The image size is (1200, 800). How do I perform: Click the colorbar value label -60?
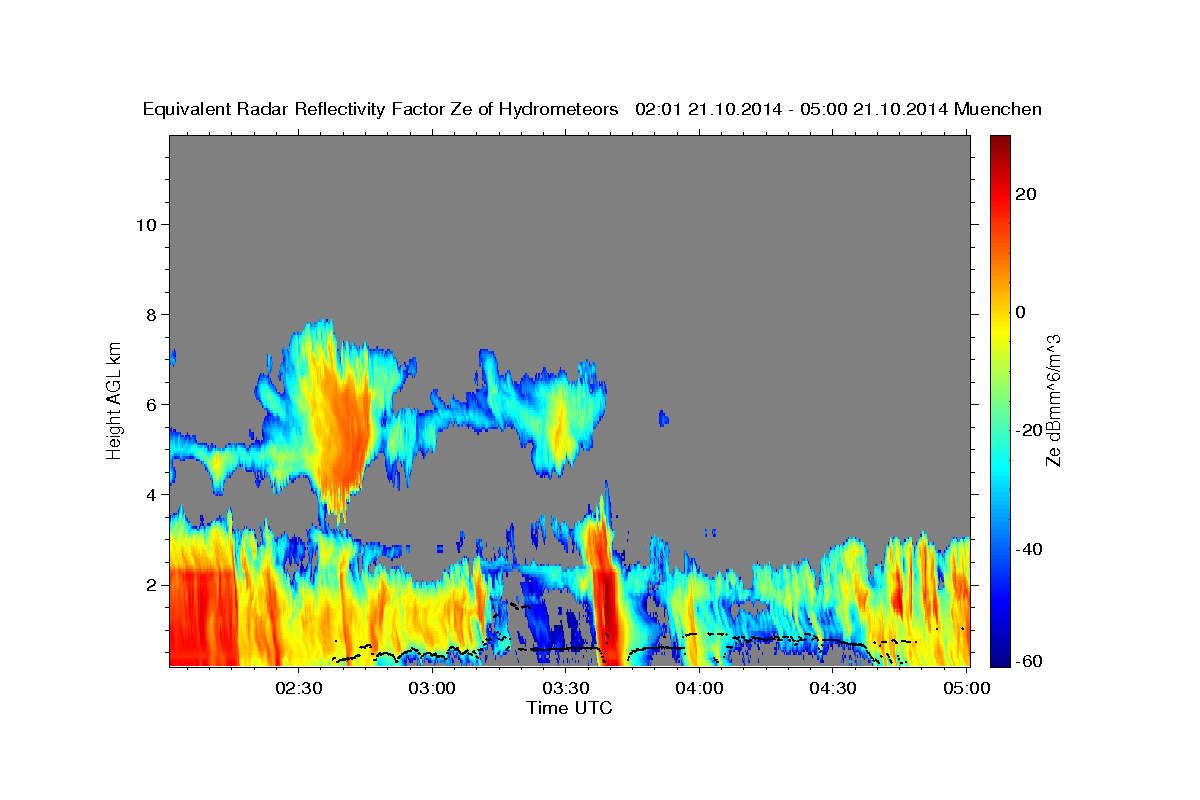[x=1029, y=661]
